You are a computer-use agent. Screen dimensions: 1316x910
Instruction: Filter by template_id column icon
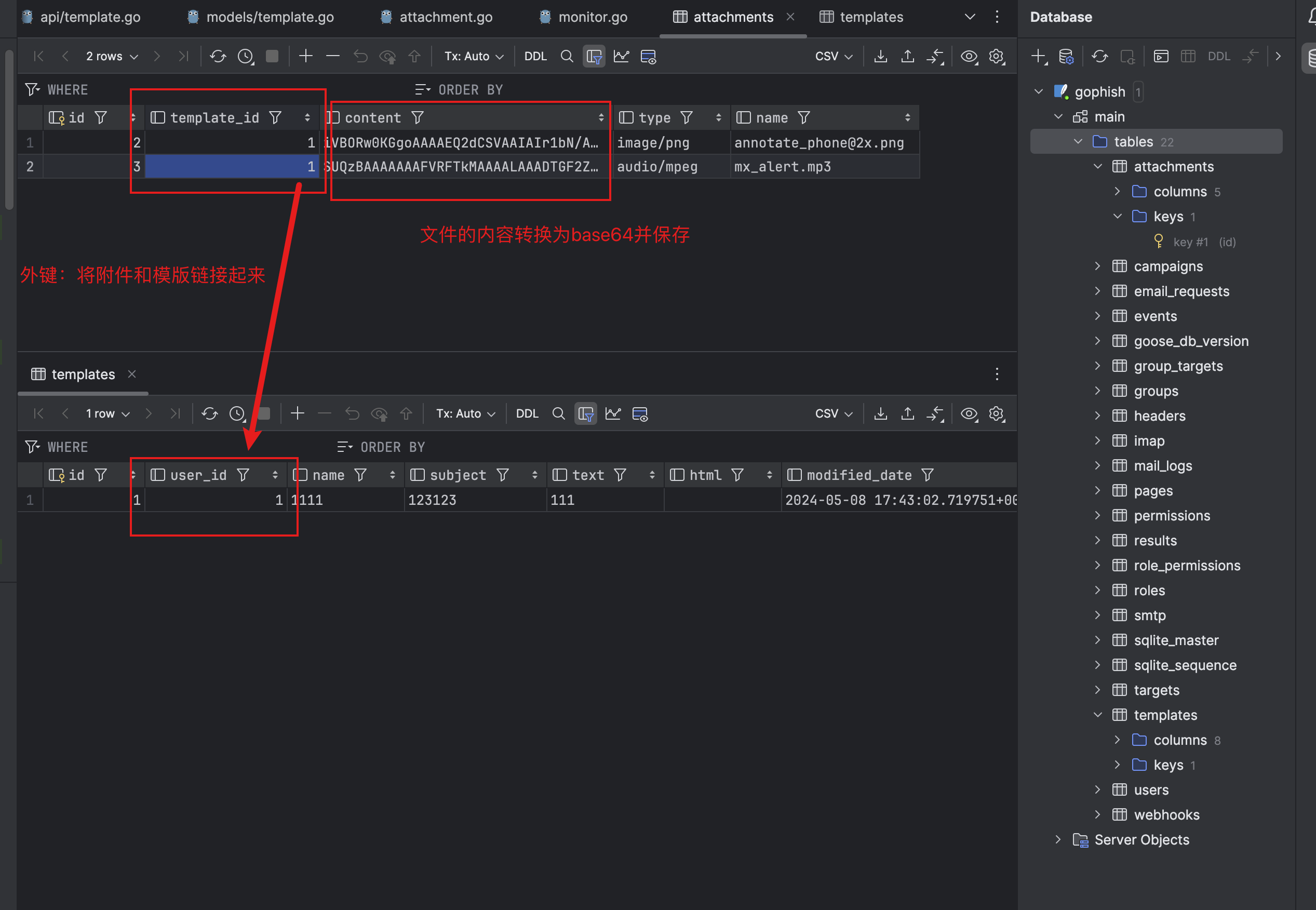(x=275, y=117)
